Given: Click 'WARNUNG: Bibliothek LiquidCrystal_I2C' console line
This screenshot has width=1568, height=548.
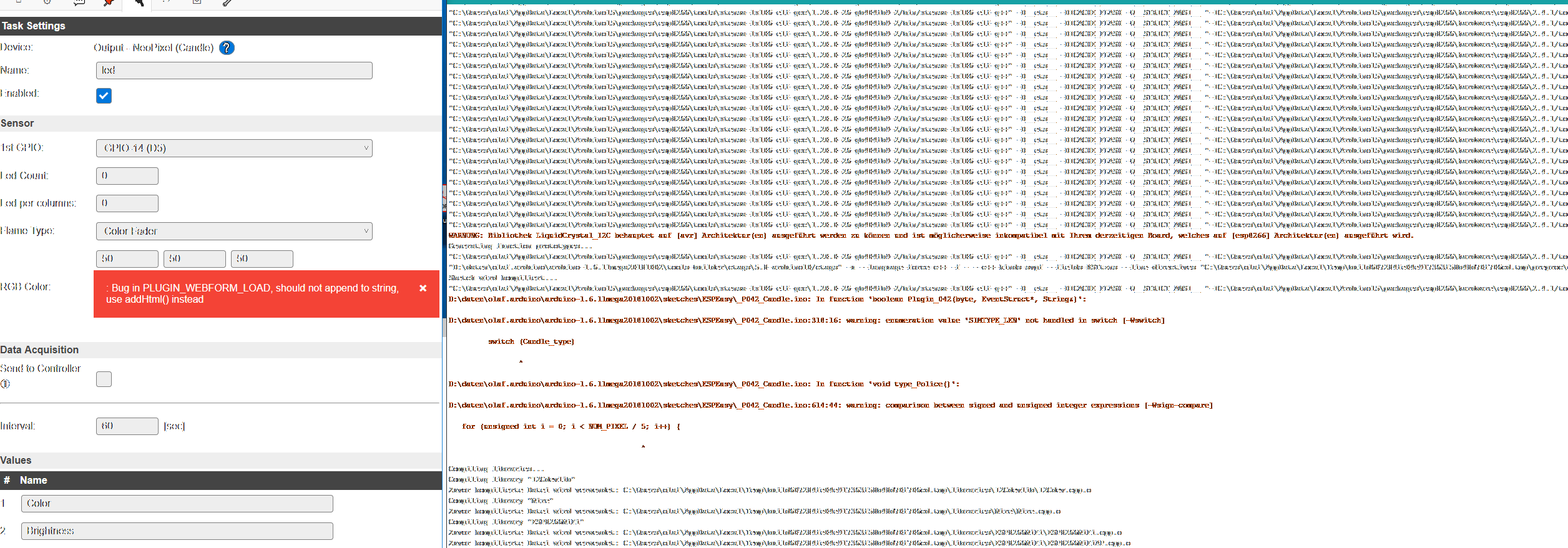Looking at the screenshot, I should (x=931, y=235).
